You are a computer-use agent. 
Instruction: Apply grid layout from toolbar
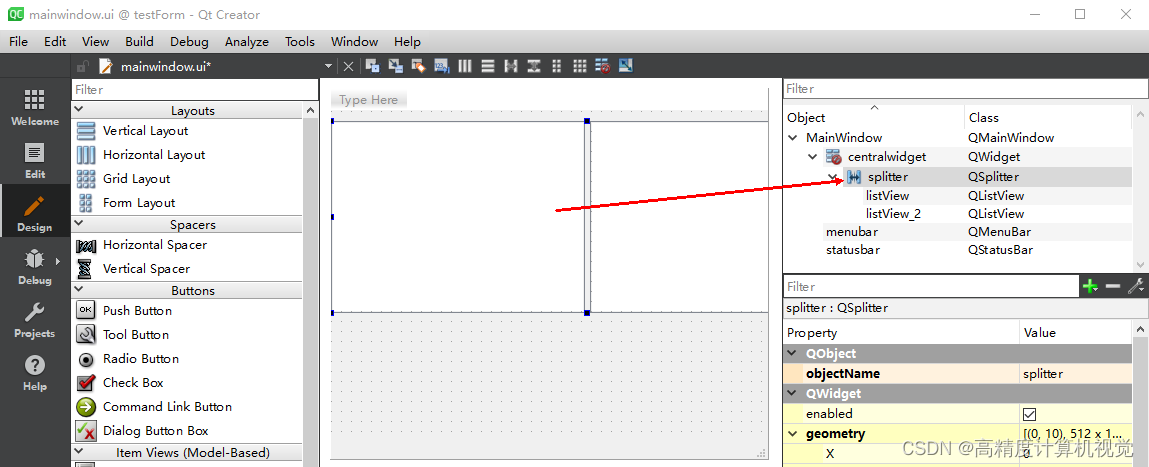580,66
